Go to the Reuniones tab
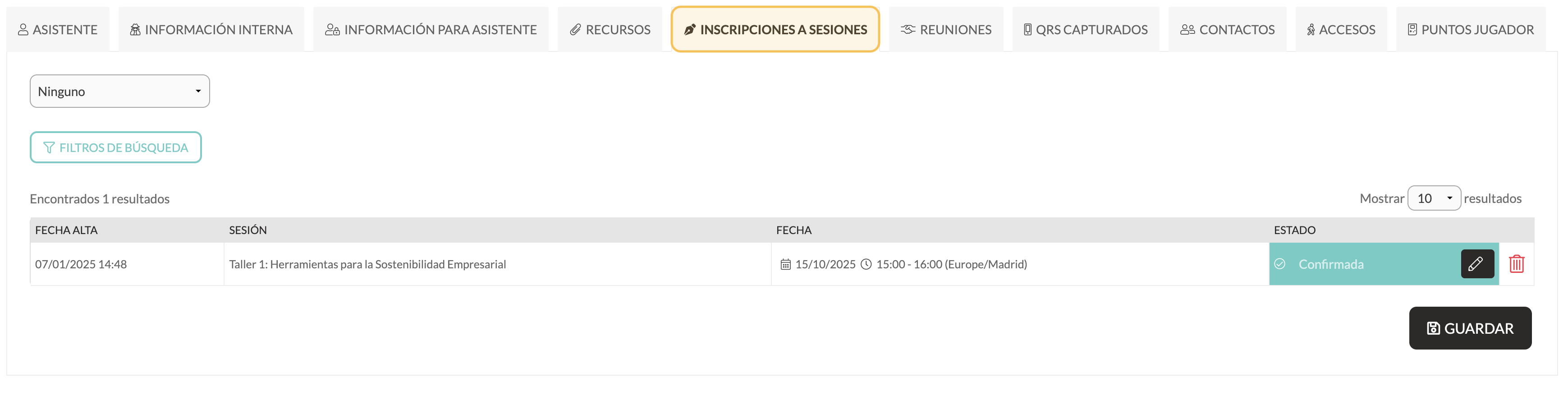1568x405 pixels. click(946, 29)
